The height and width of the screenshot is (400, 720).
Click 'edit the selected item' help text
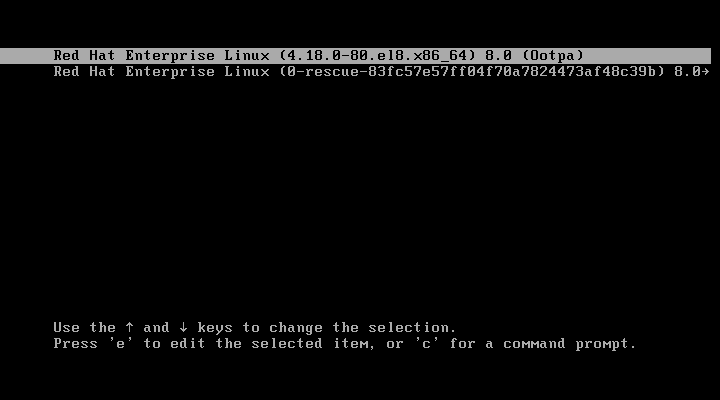pos(272,344)
